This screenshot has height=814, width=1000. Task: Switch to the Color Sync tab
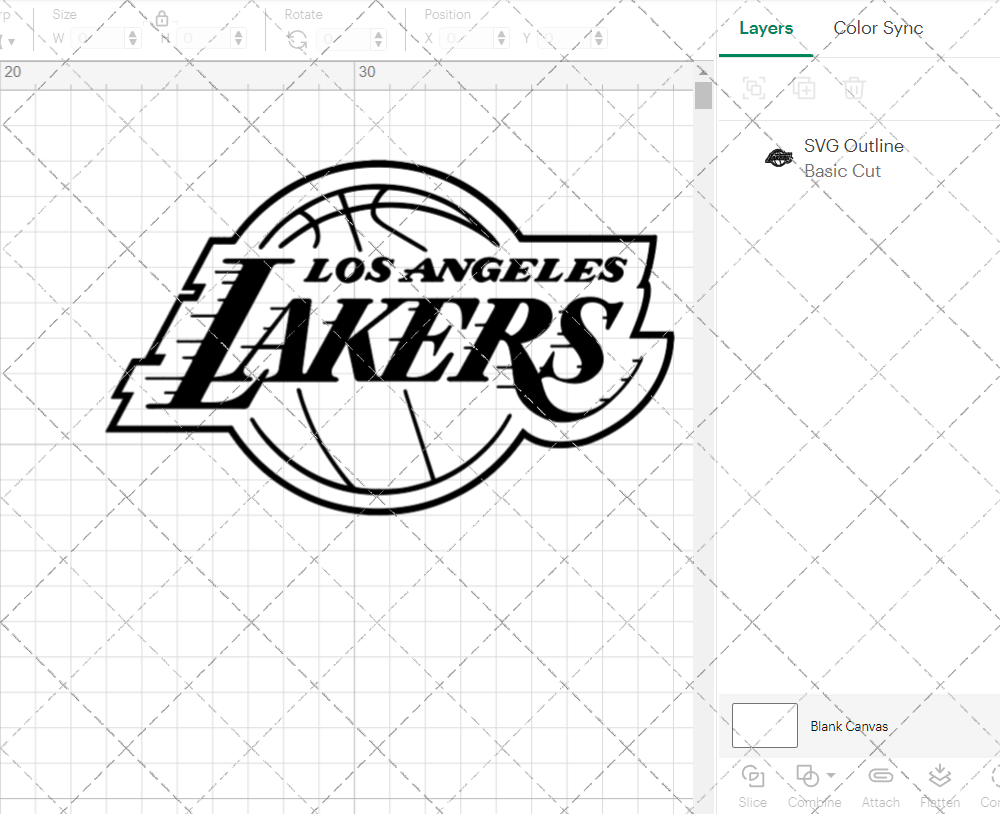[x=878, y=28]
